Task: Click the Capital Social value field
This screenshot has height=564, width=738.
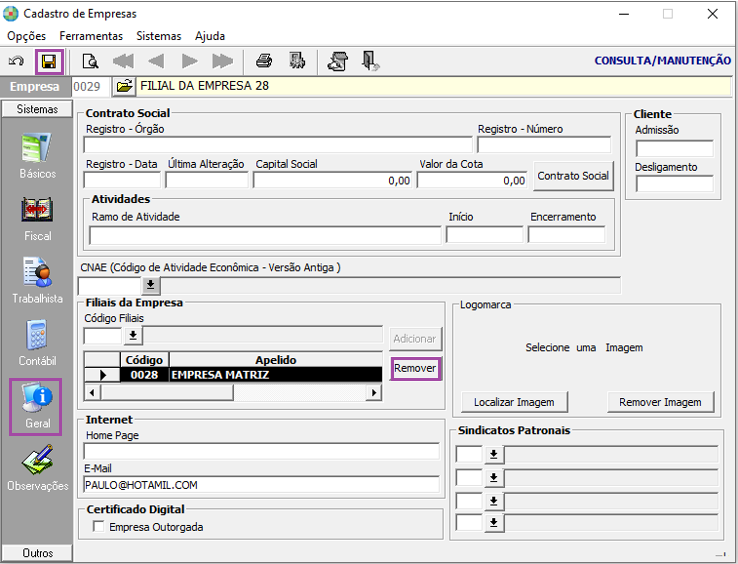Action: pos(332,180)
